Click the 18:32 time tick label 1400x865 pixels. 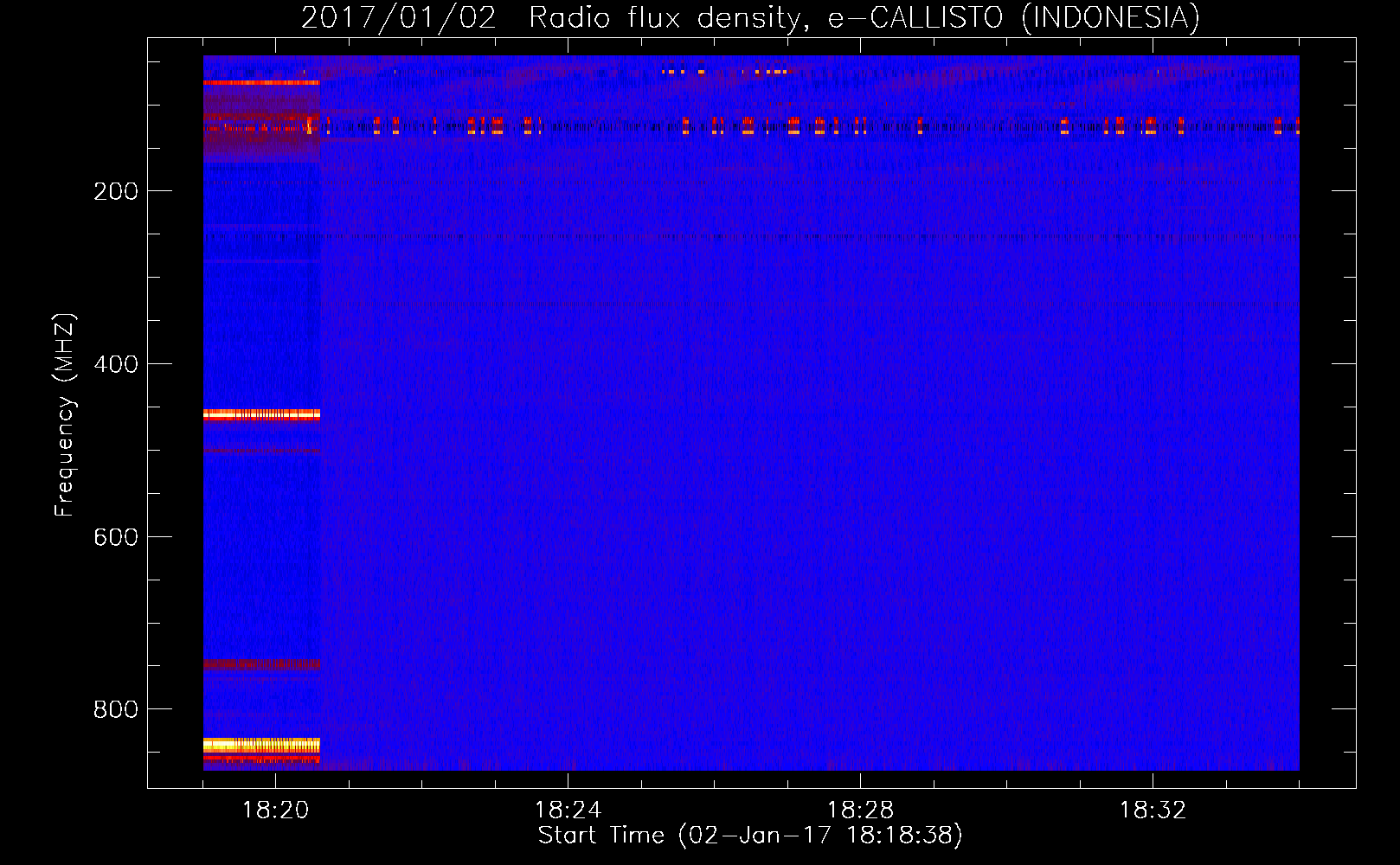coord(1153,811)
